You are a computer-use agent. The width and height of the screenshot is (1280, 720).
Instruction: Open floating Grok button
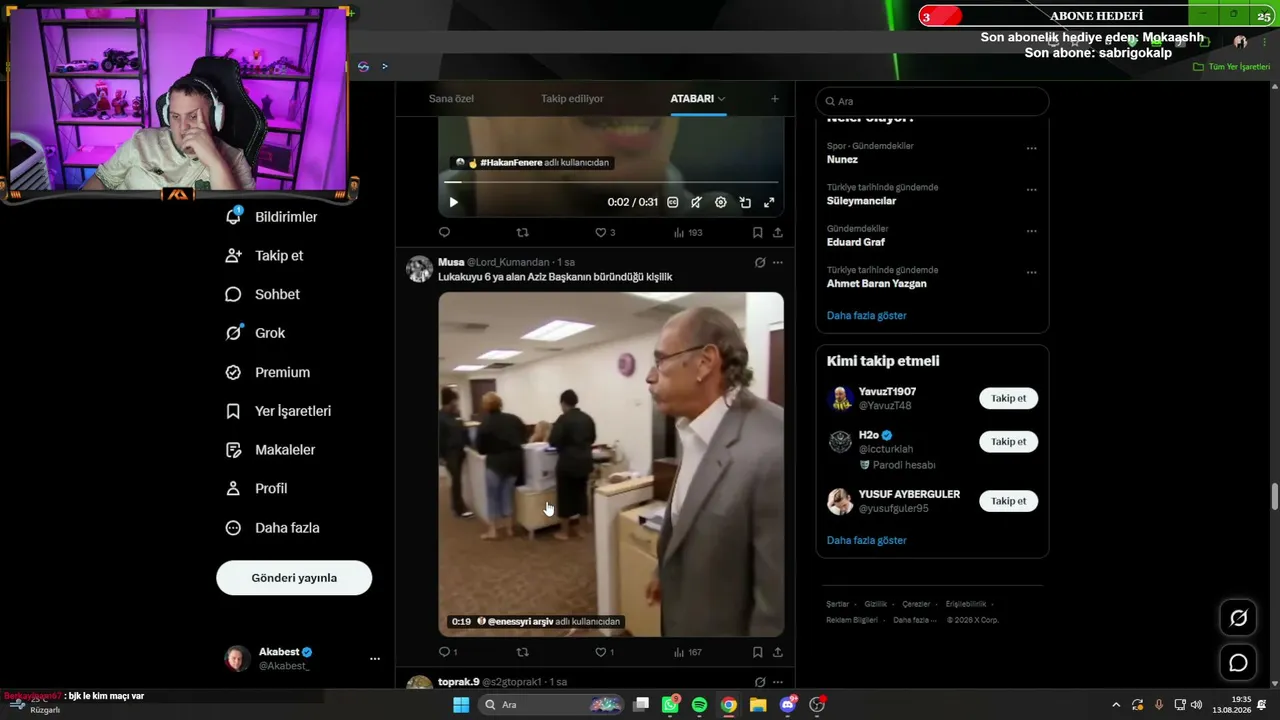coord(1238,618)
